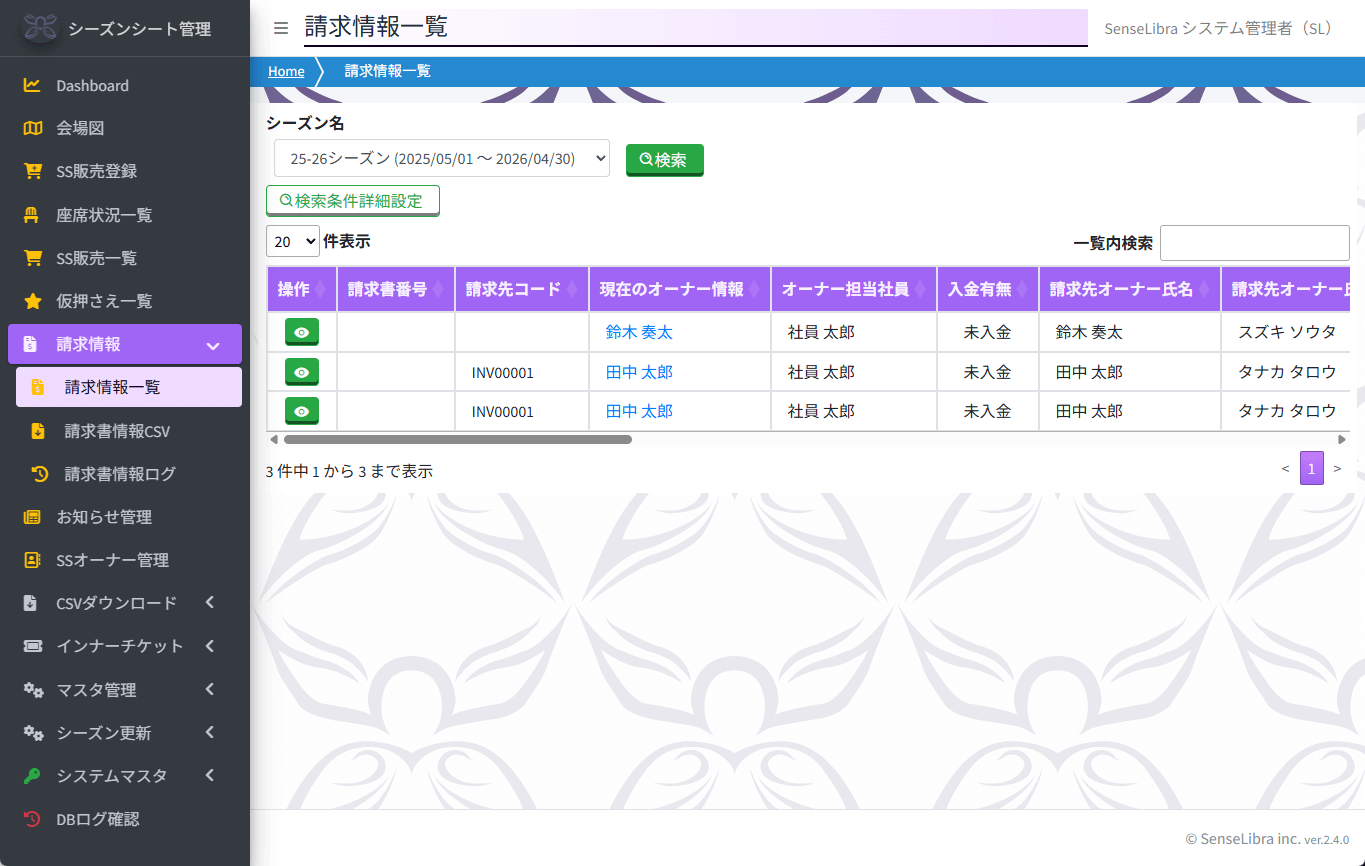This screenshot has width=1365, height=866.
Task: Open details of the 鈴木 奏太 row via eye button
Action: point(301,331)
